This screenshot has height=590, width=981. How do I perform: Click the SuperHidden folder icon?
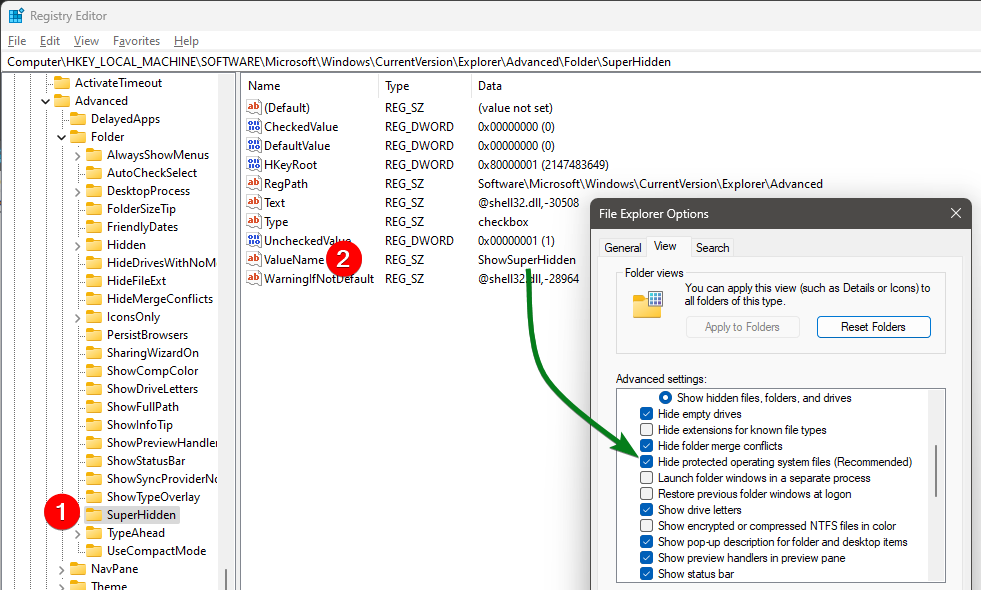94,514
